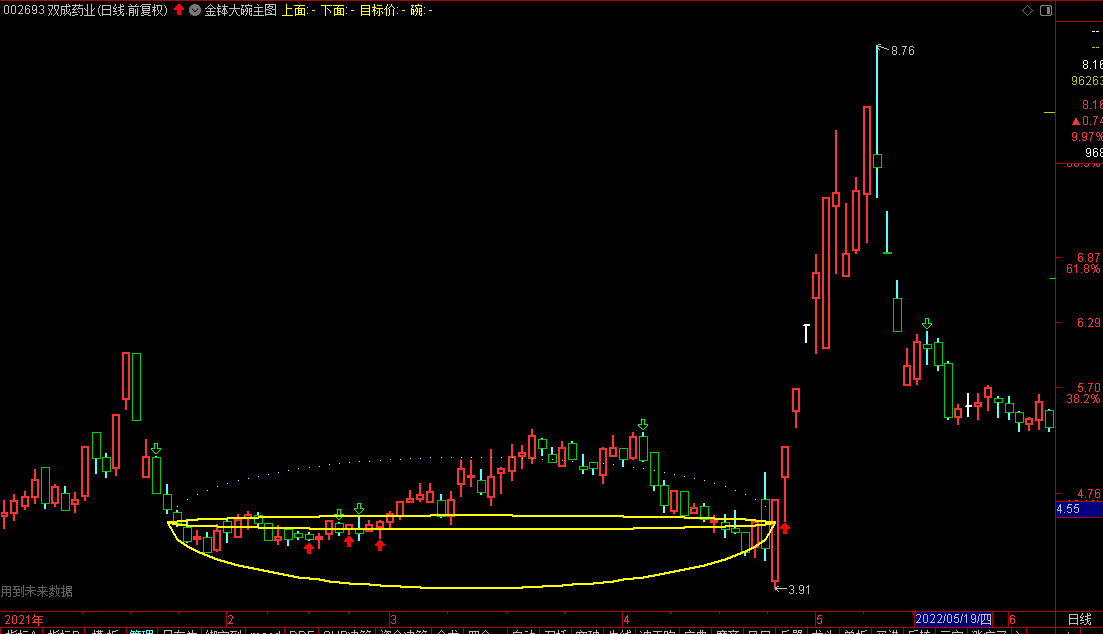The height and width of the screenshot is (634, 1103).
Task: Click the 8.76 high price marker
Action: (903, 51)
